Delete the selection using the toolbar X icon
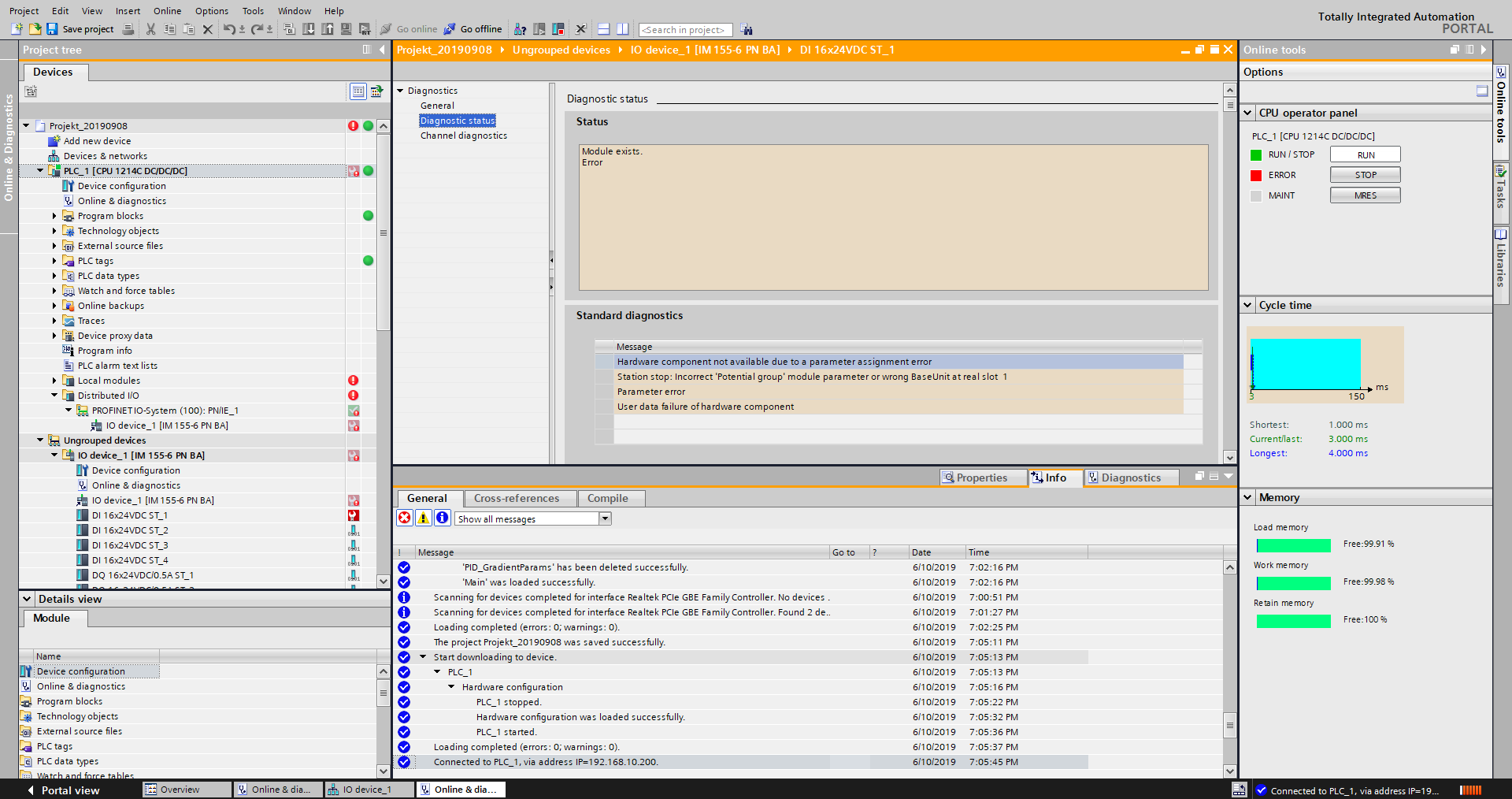Screen dimensions: 1512x799 coord(208,29)
